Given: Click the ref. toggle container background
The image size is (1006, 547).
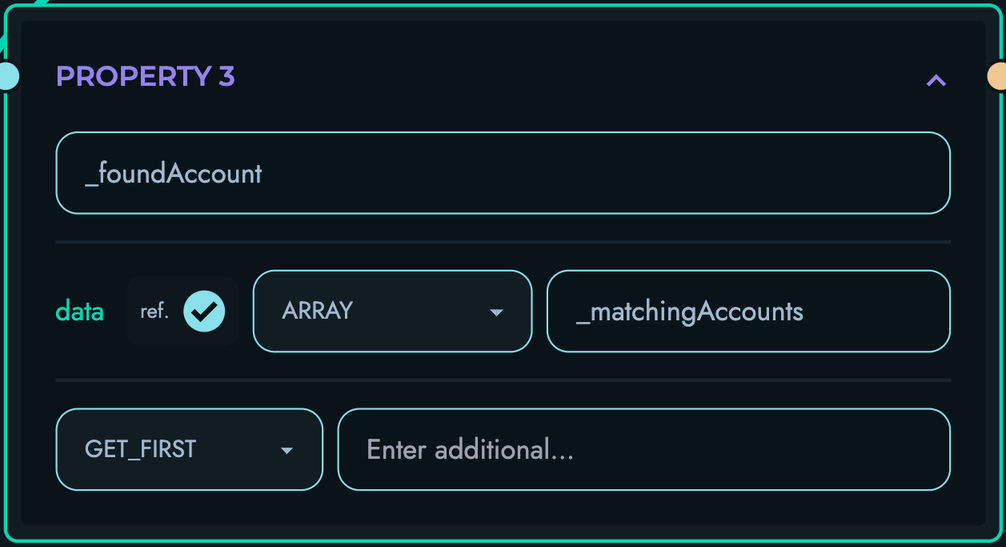Looking at the screenshot, I should (182, 311).
